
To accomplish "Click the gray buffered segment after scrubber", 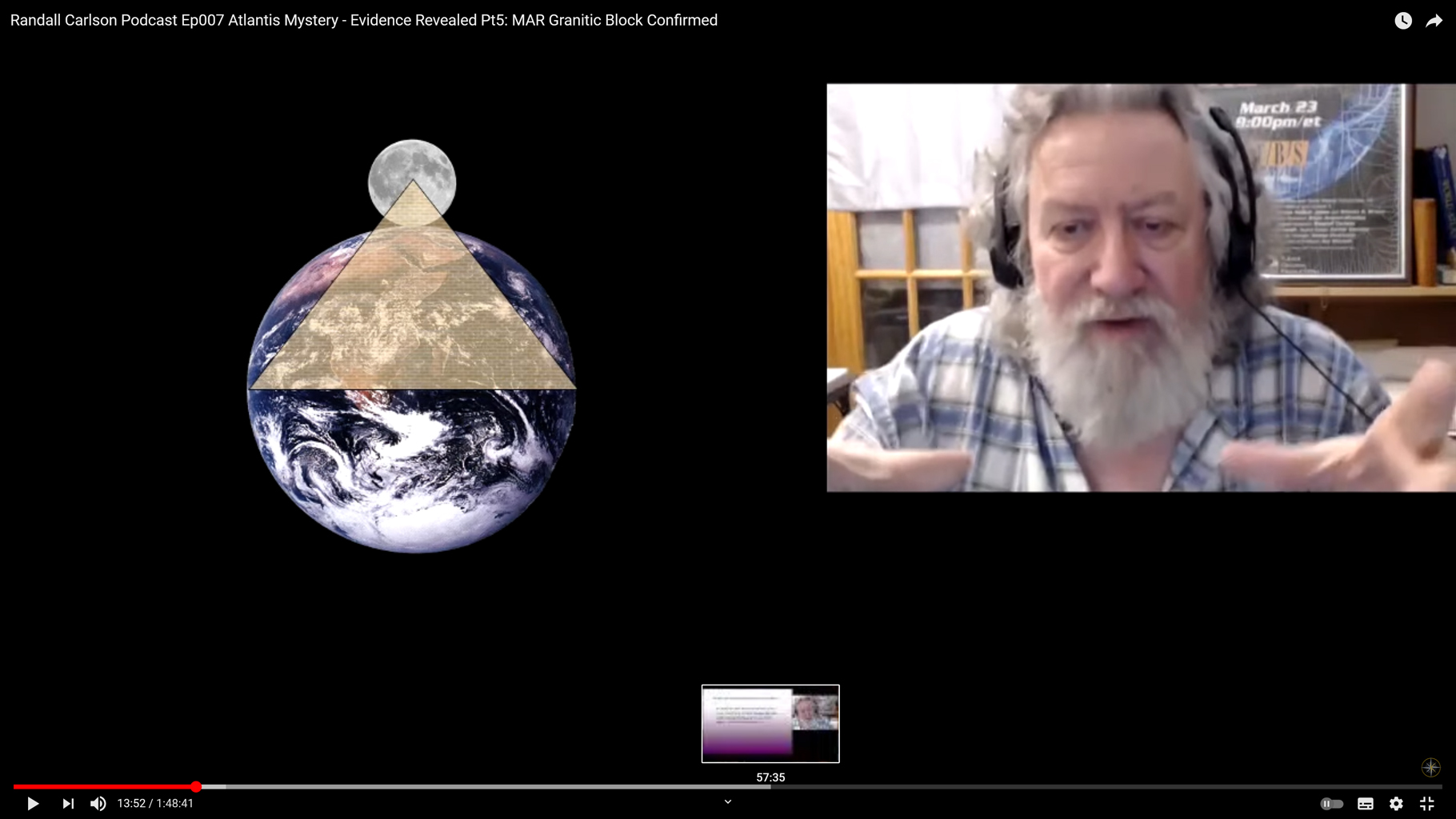I will click(x=213, y=787).
